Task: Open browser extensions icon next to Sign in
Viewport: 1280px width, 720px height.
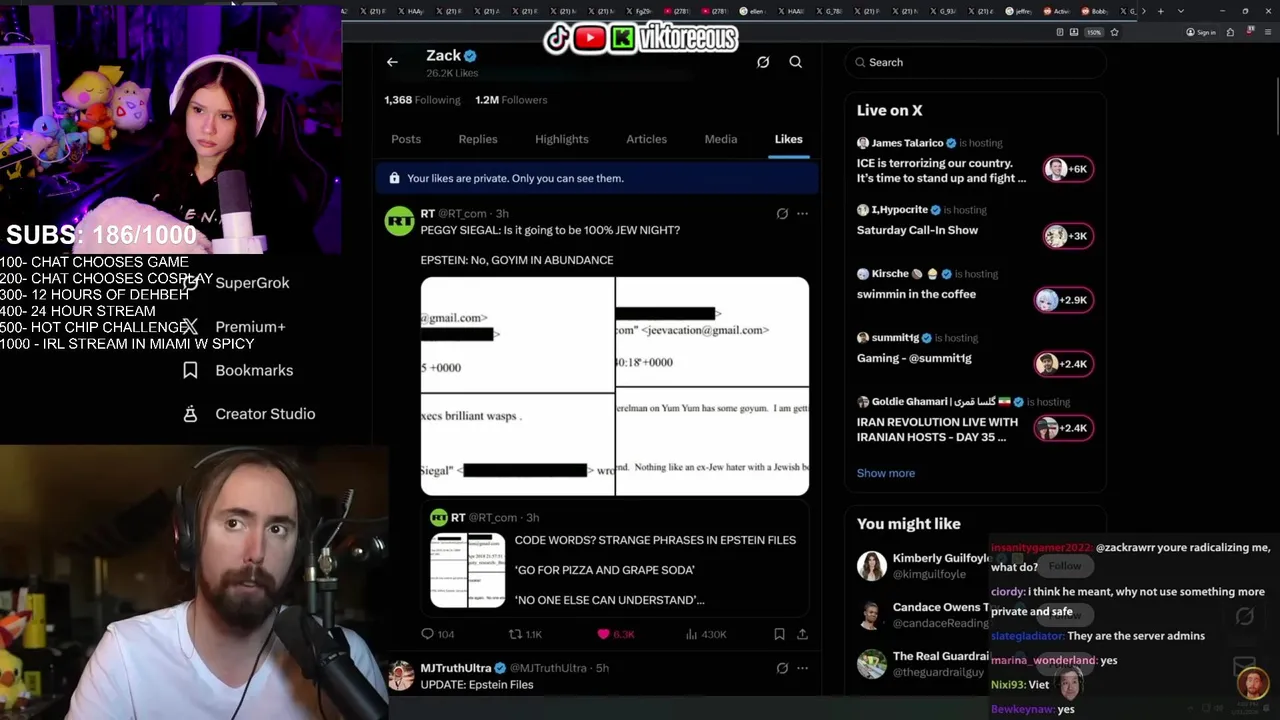Action: click(1230, 32)
